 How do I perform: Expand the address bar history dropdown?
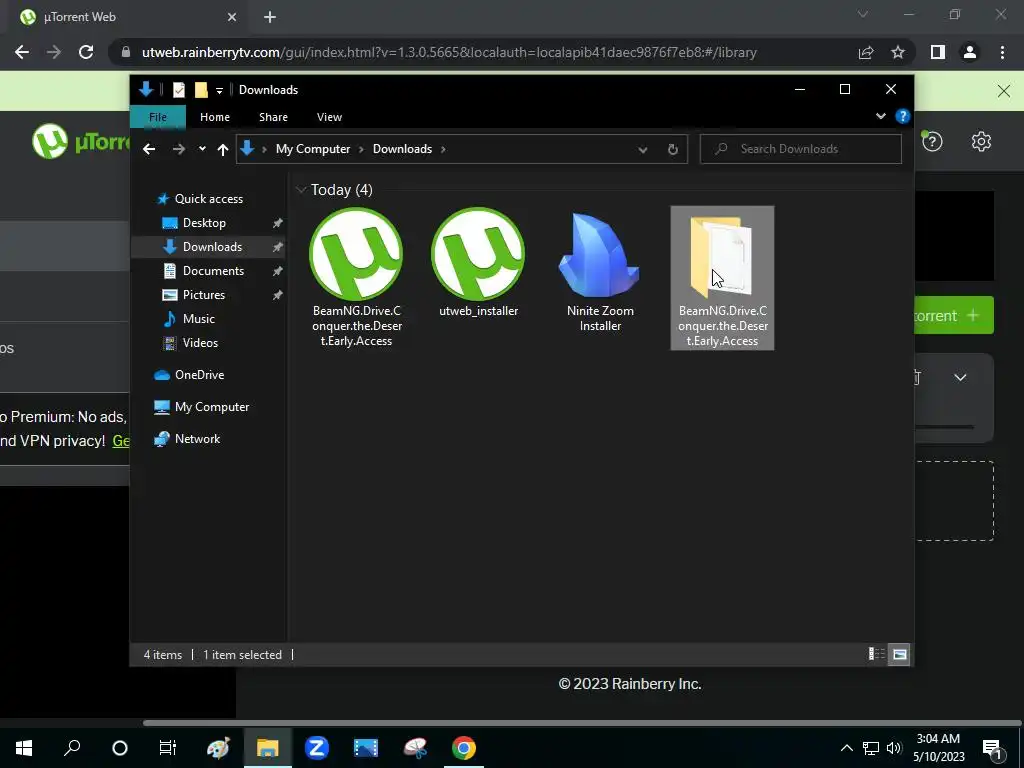click(x=643, y=150)
